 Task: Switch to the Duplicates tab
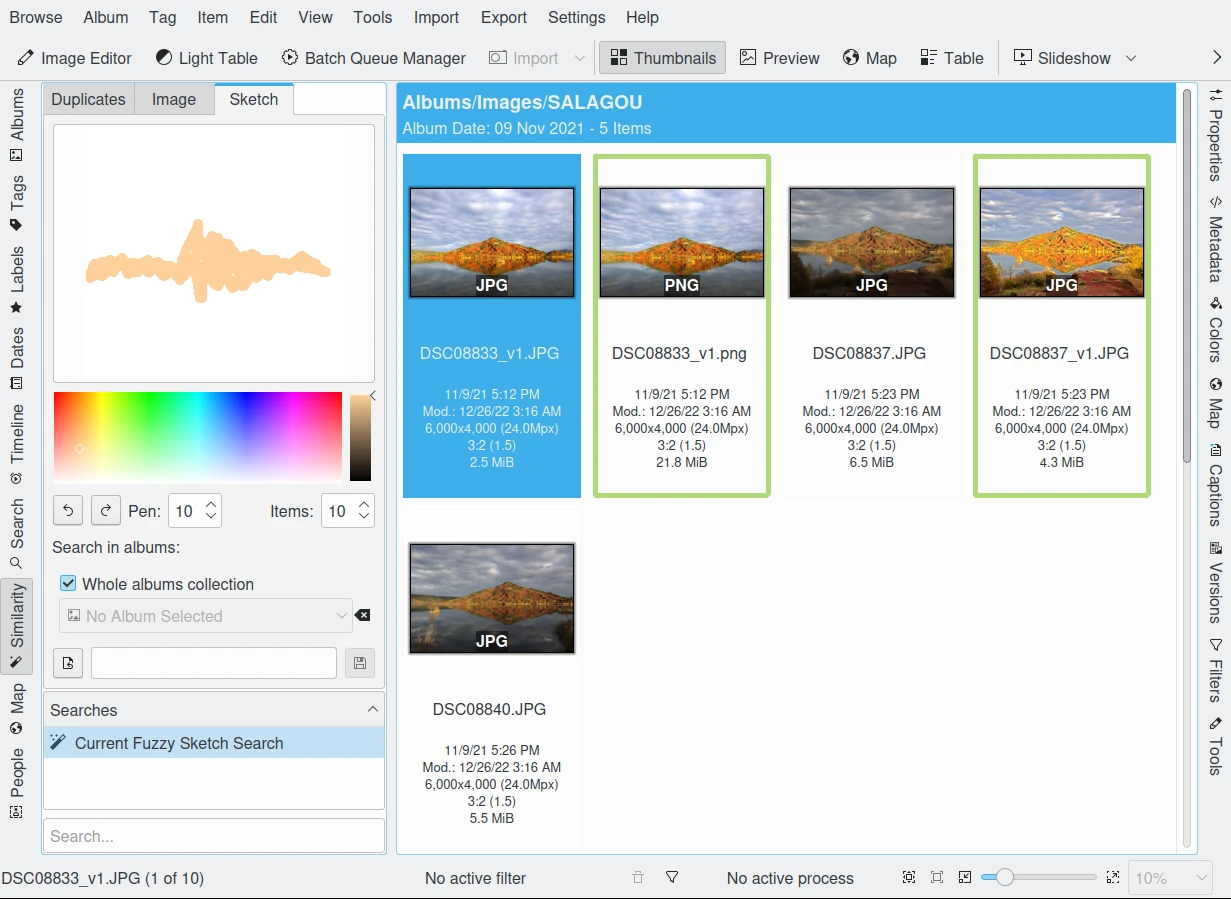[88, 99]
